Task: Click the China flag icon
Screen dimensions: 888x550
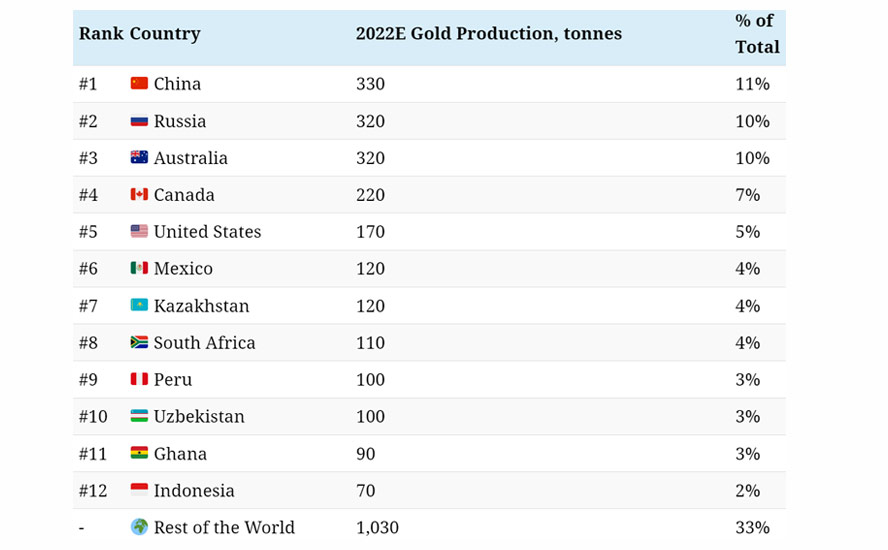Action: [x=139, y=84]
